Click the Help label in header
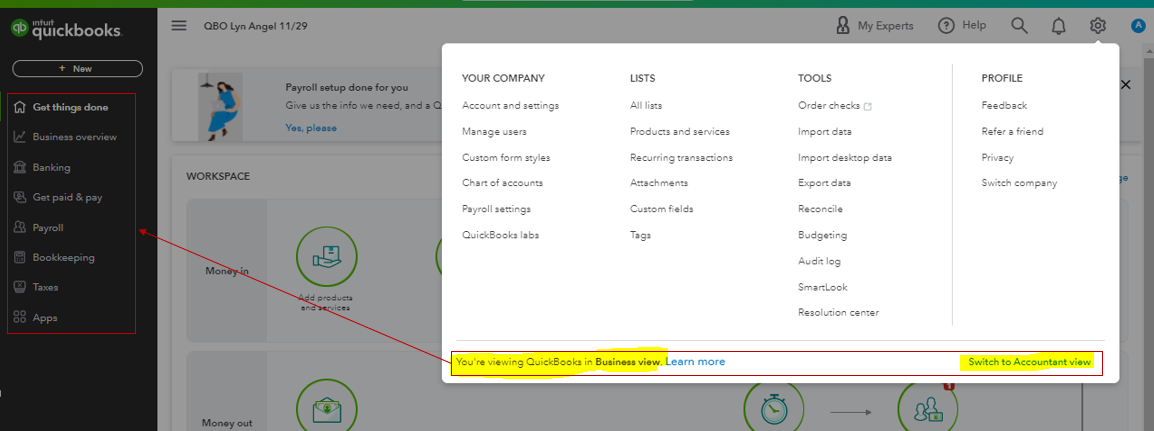The width and height of the screenshot is (1154, 431). coord(974,26)
